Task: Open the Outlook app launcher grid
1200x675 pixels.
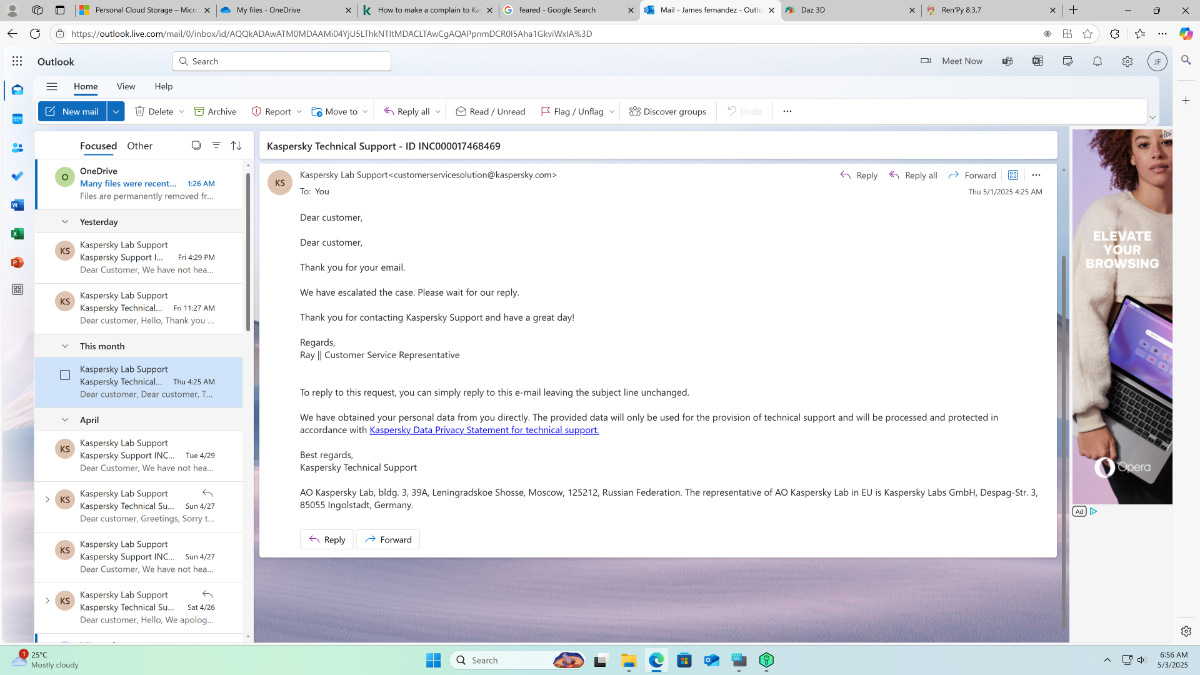Action: 17,61
